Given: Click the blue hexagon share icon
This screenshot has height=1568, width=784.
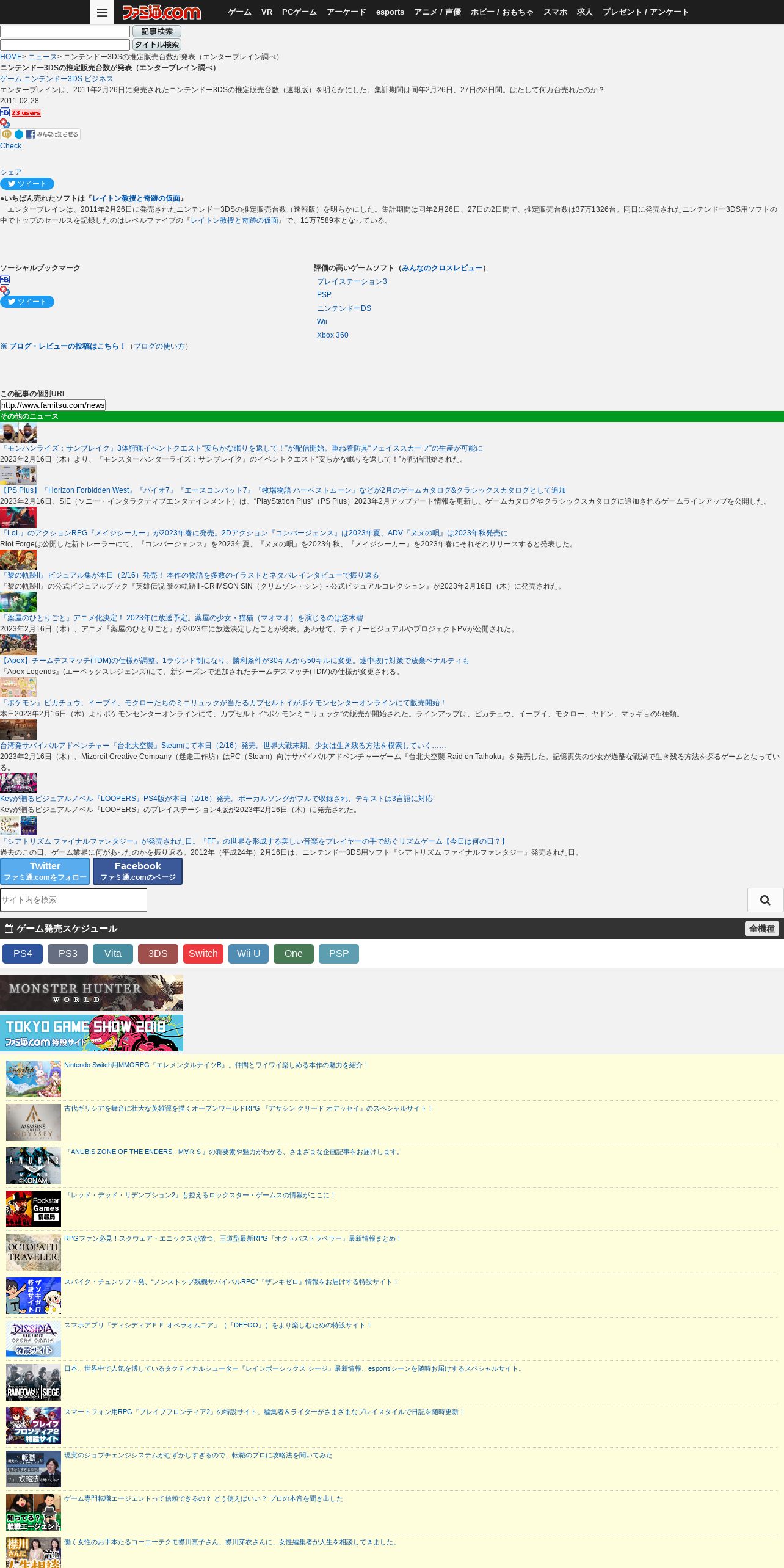Looking at the screenshot, I should pyautogui.click(x=19, y=134).
